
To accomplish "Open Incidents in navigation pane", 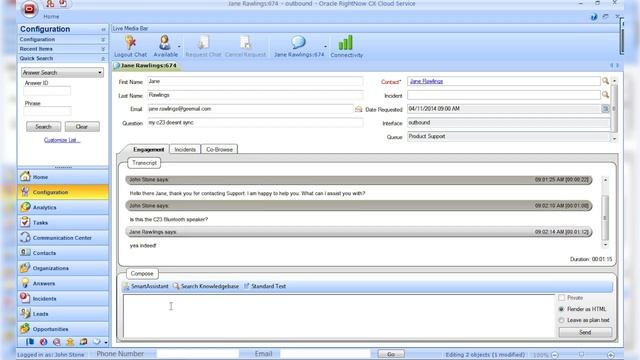I will click(63, 298).
